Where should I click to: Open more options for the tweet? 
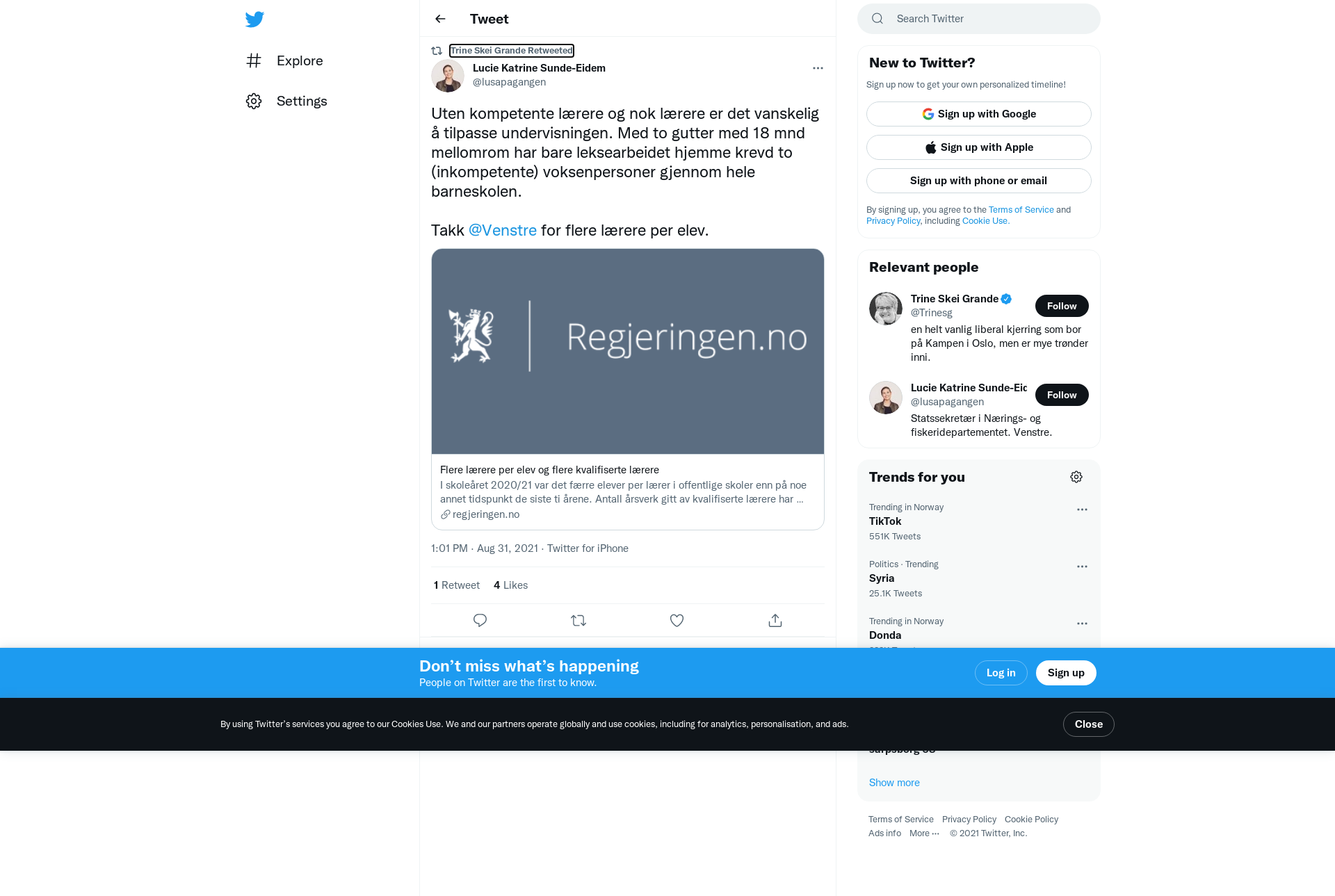click(818, 68)
